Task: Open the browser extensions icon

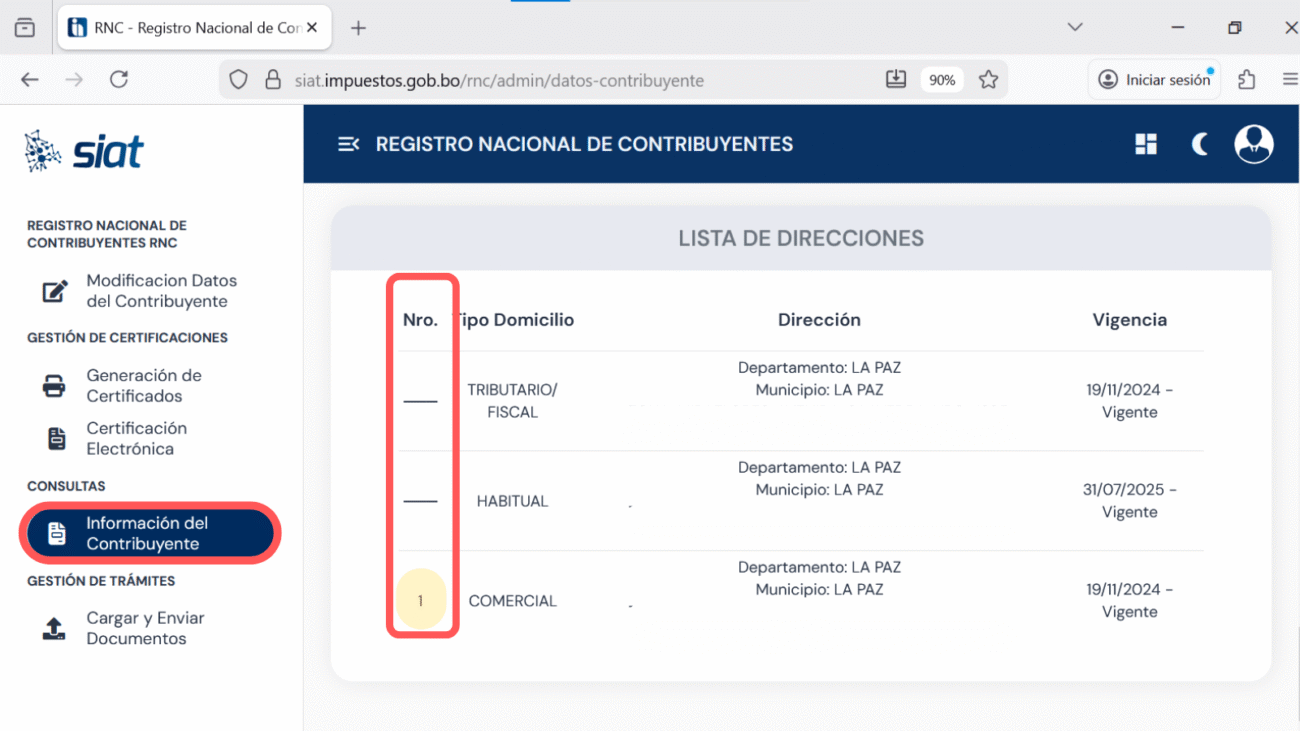Action: [x=1246, y=80]
